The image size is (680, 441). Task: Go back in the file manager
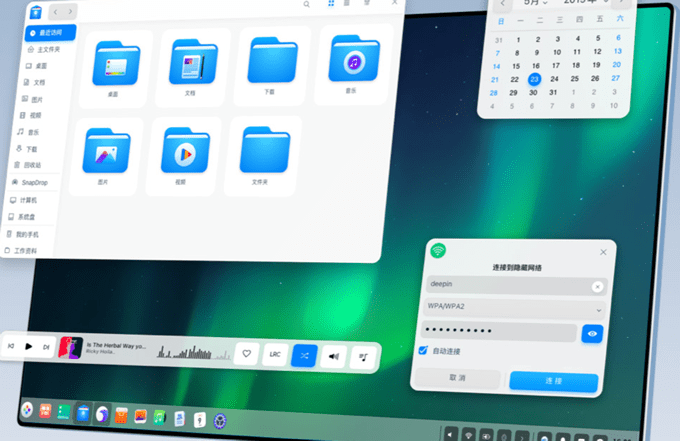click(56, 12)
